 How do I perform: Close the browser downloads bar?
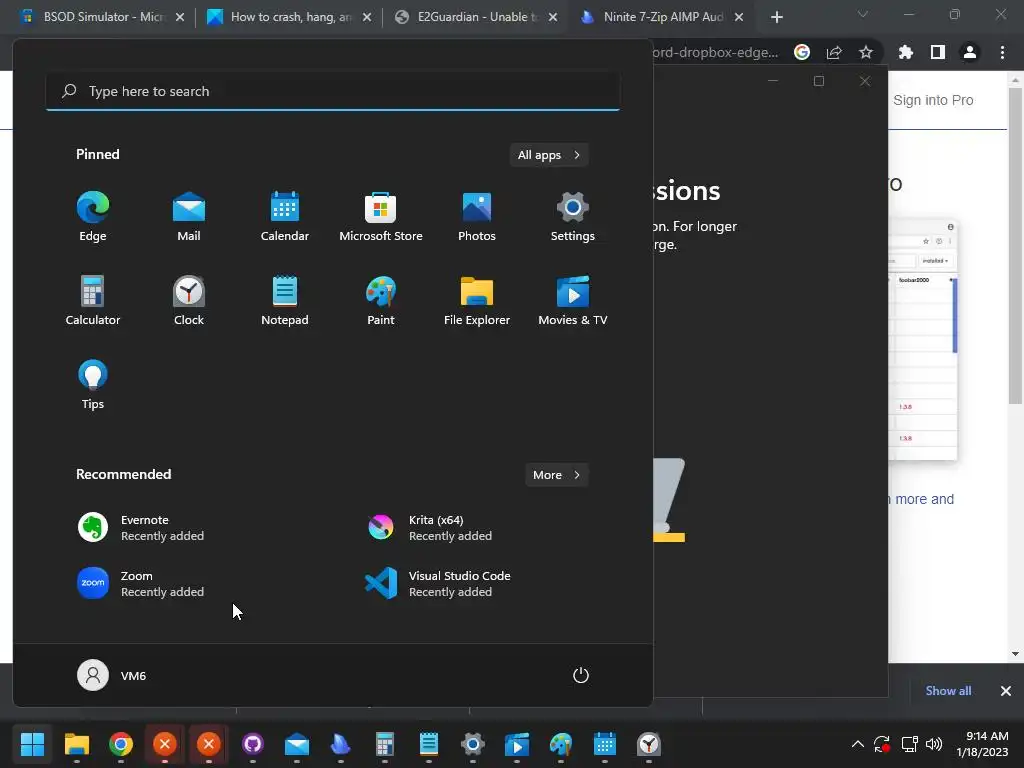(x=1006, y=691)
